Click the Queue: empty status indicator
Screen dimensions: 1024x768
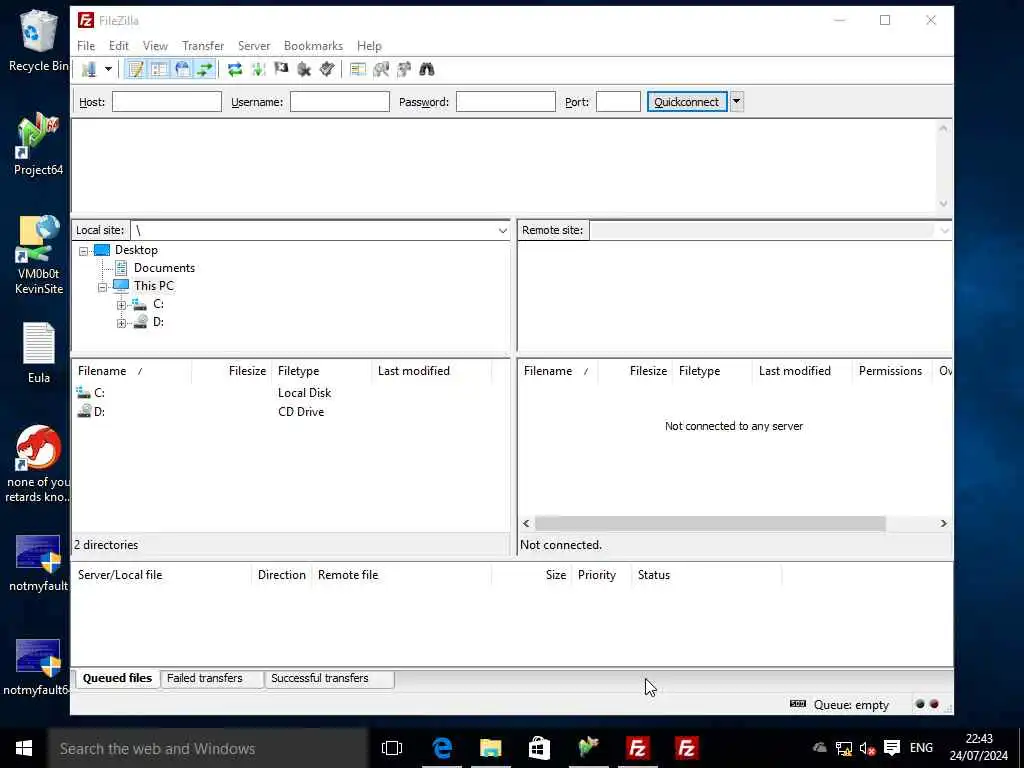click(x=851, y=705)
